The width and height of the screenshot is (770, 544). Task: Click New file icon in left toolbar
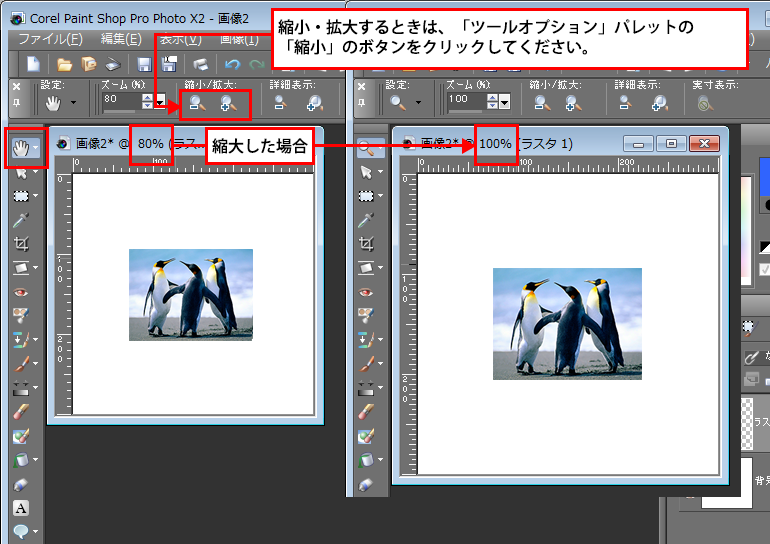[33, 64]
